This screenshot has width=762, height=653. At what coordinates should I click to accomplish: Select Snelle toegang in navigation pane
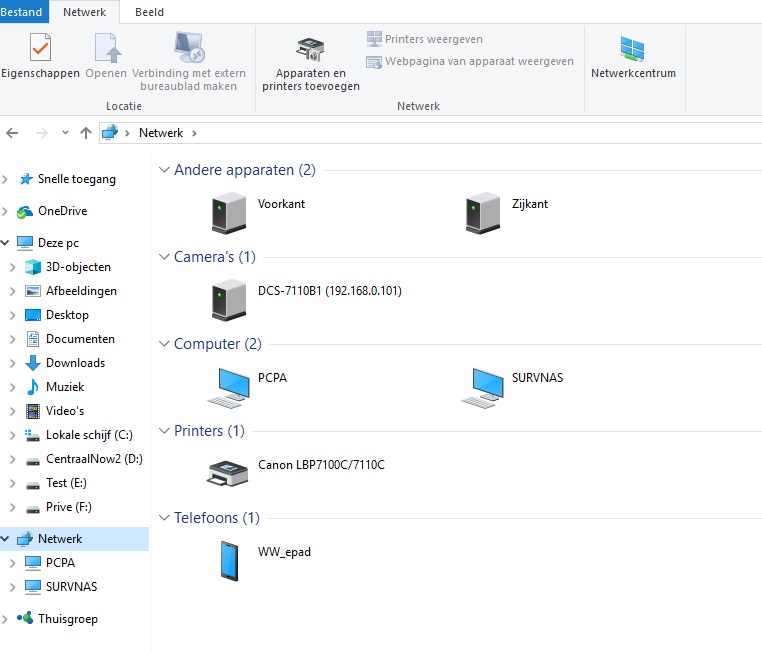[x=77, y=179]
